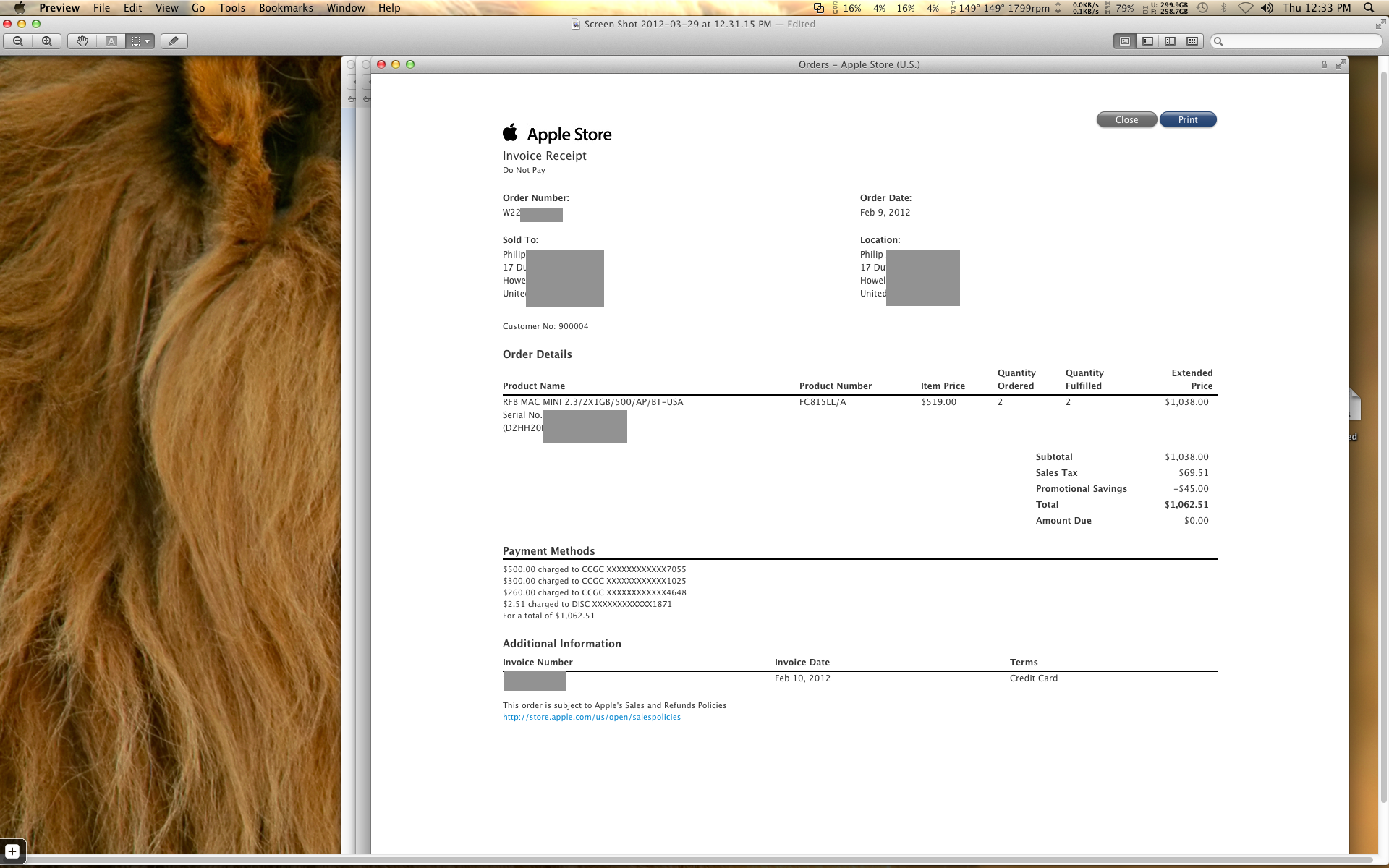This screenshot has height=868, width=1389.
Task: Click the Zoom Out magnifier button
Action: point(18,41)
